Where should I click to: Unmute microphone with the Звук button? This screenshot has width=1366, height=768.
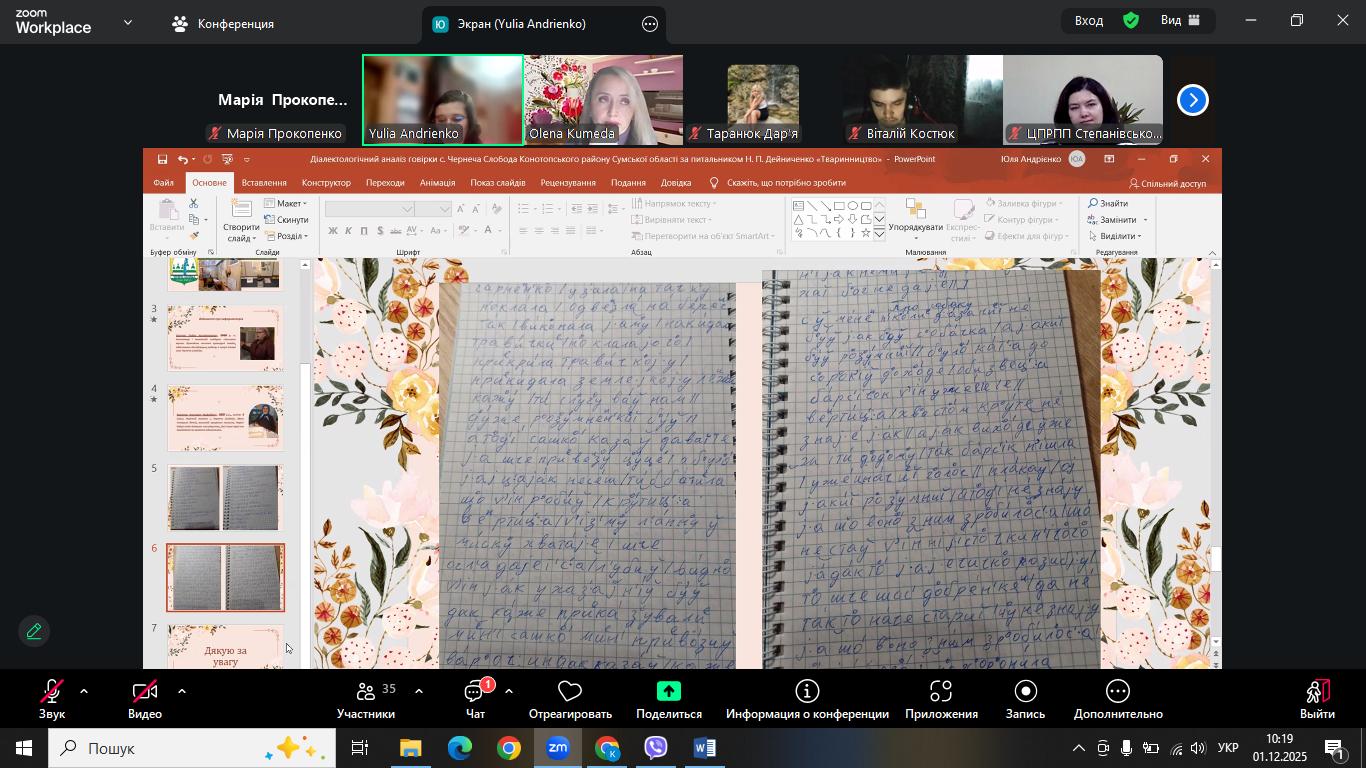coord(52,698)
